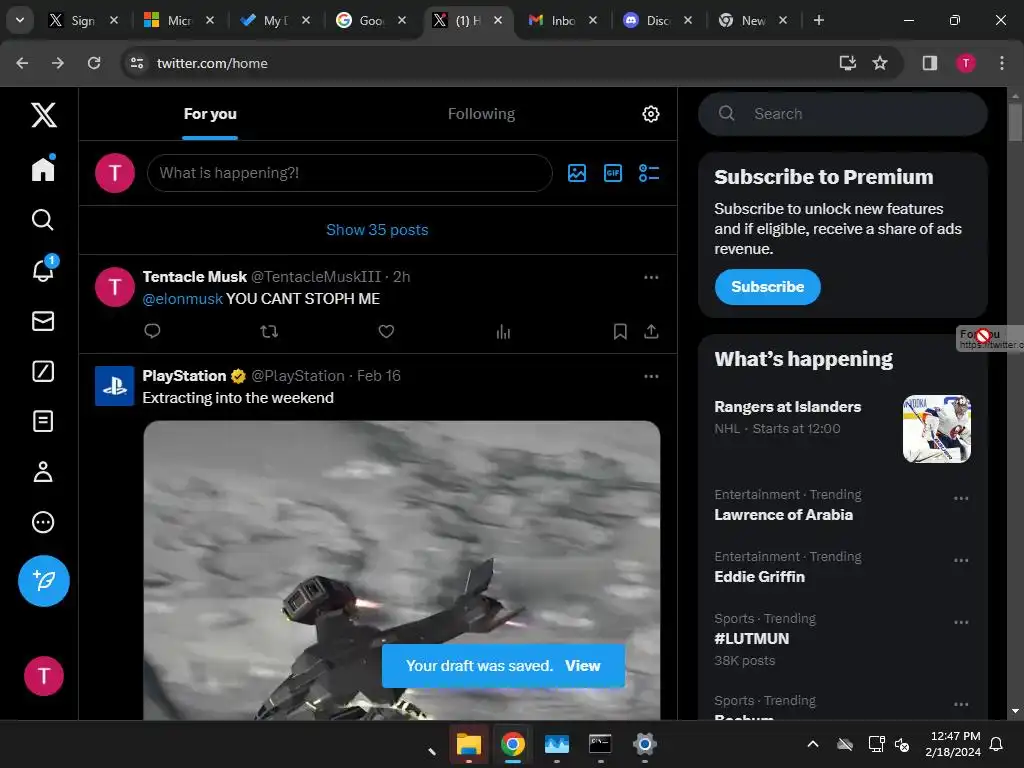
Task: Click the address bar URL
Action: coord(212,63)
